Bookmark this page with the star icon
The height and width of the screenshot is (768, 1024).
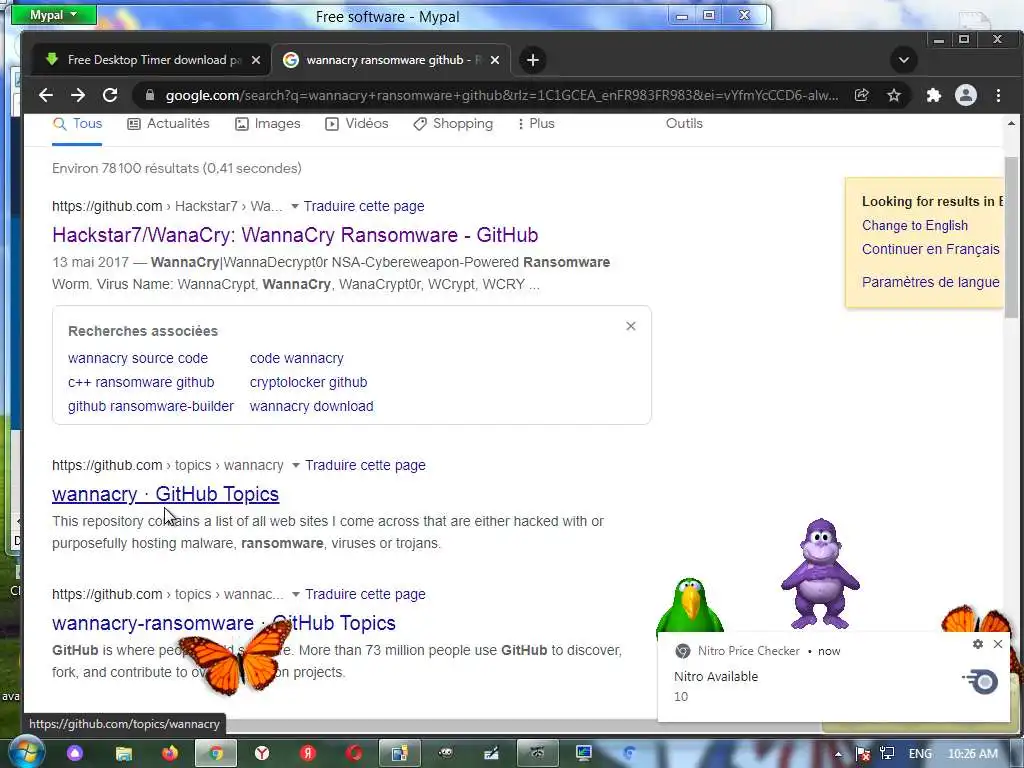click(x=894, y=95)
